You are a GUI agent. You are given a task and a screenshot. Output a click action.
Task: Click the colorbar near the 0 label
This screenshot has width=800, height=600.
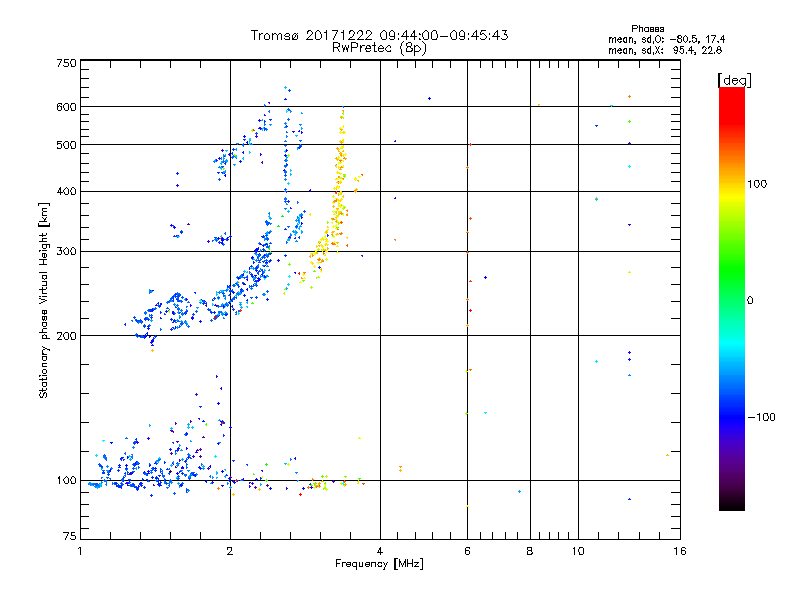[x=732, y=301]
